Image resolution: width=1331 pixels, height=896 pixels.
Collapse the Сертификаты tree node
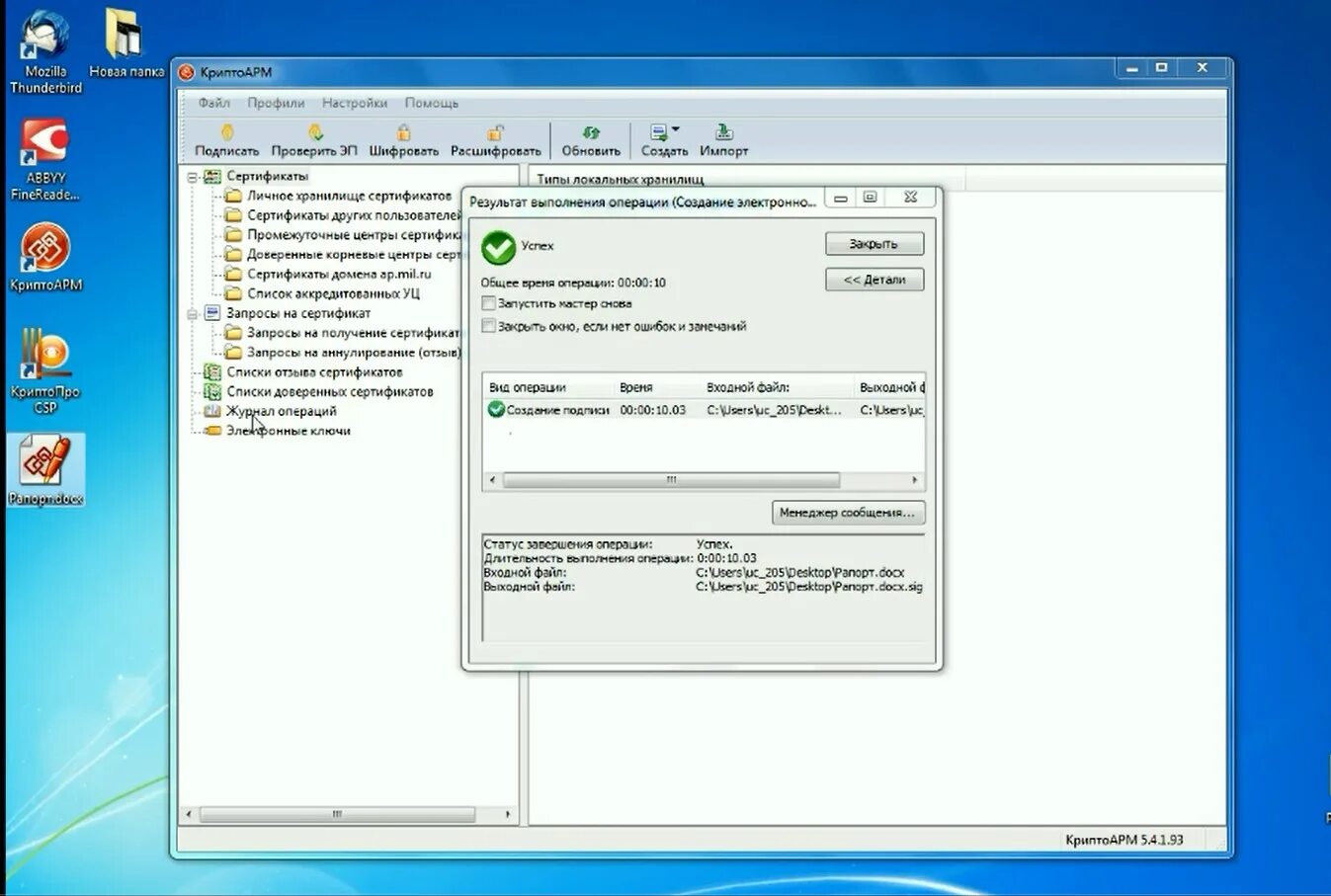coord(193,177)
